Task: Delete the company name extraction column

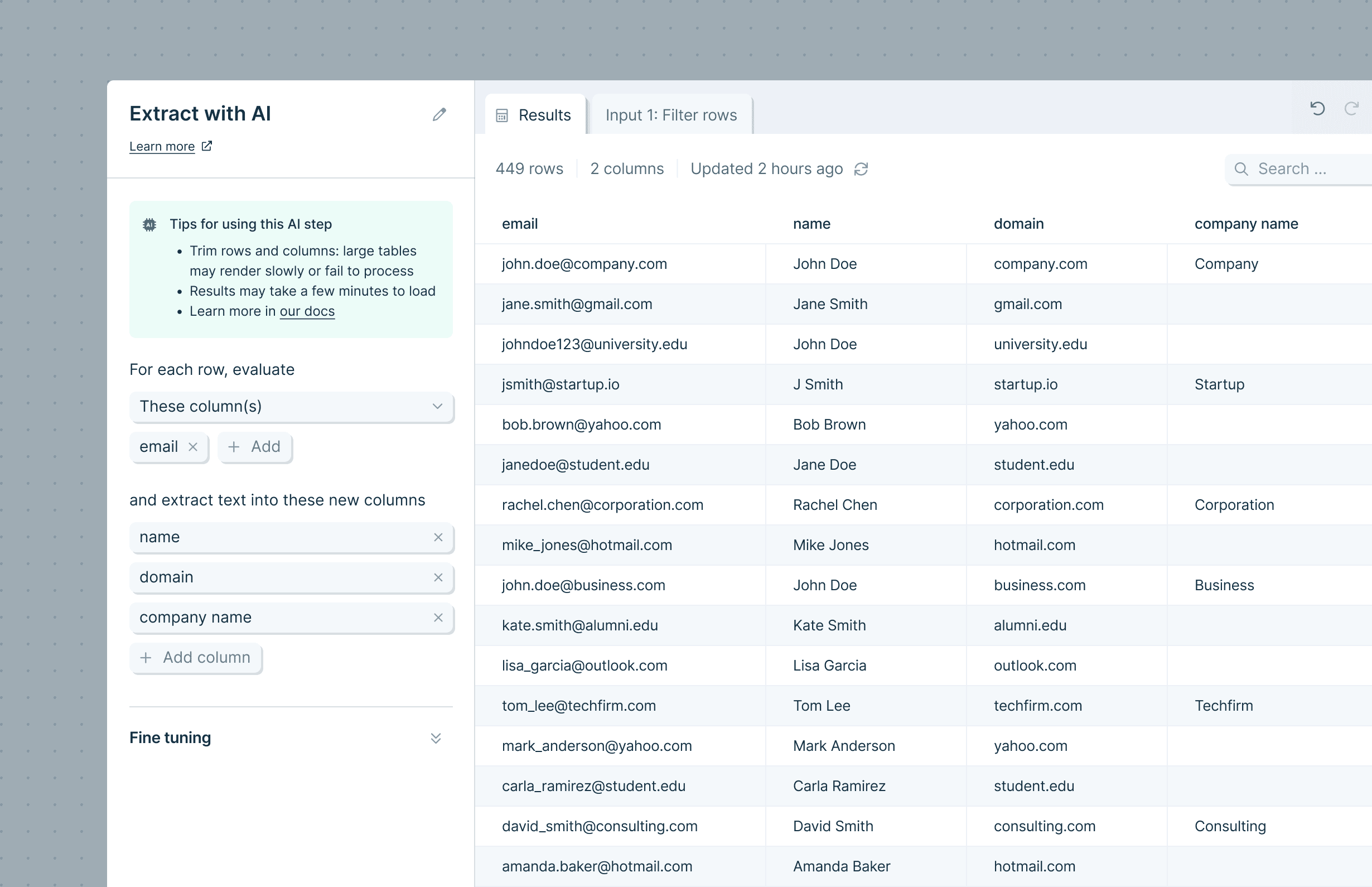Action: [x=438, y=618]
